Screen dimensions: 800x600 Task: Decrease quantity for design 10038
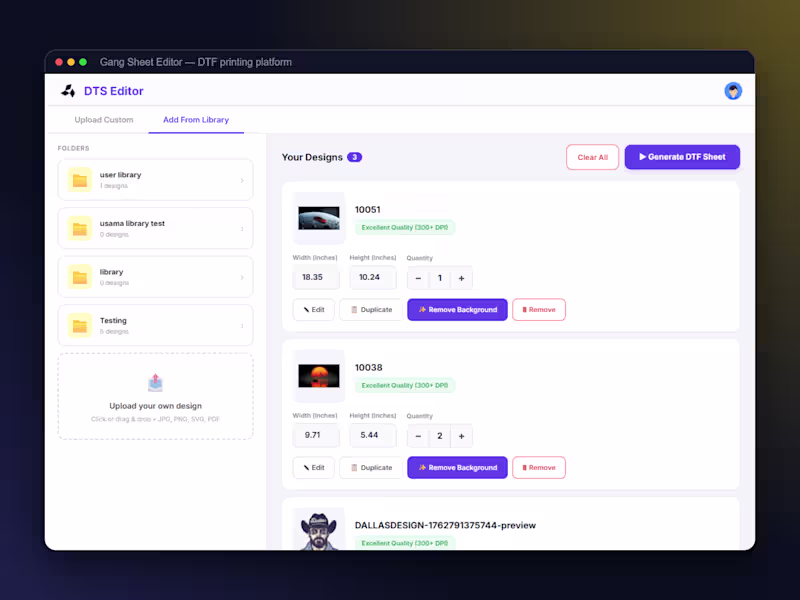tap(418, 436)
